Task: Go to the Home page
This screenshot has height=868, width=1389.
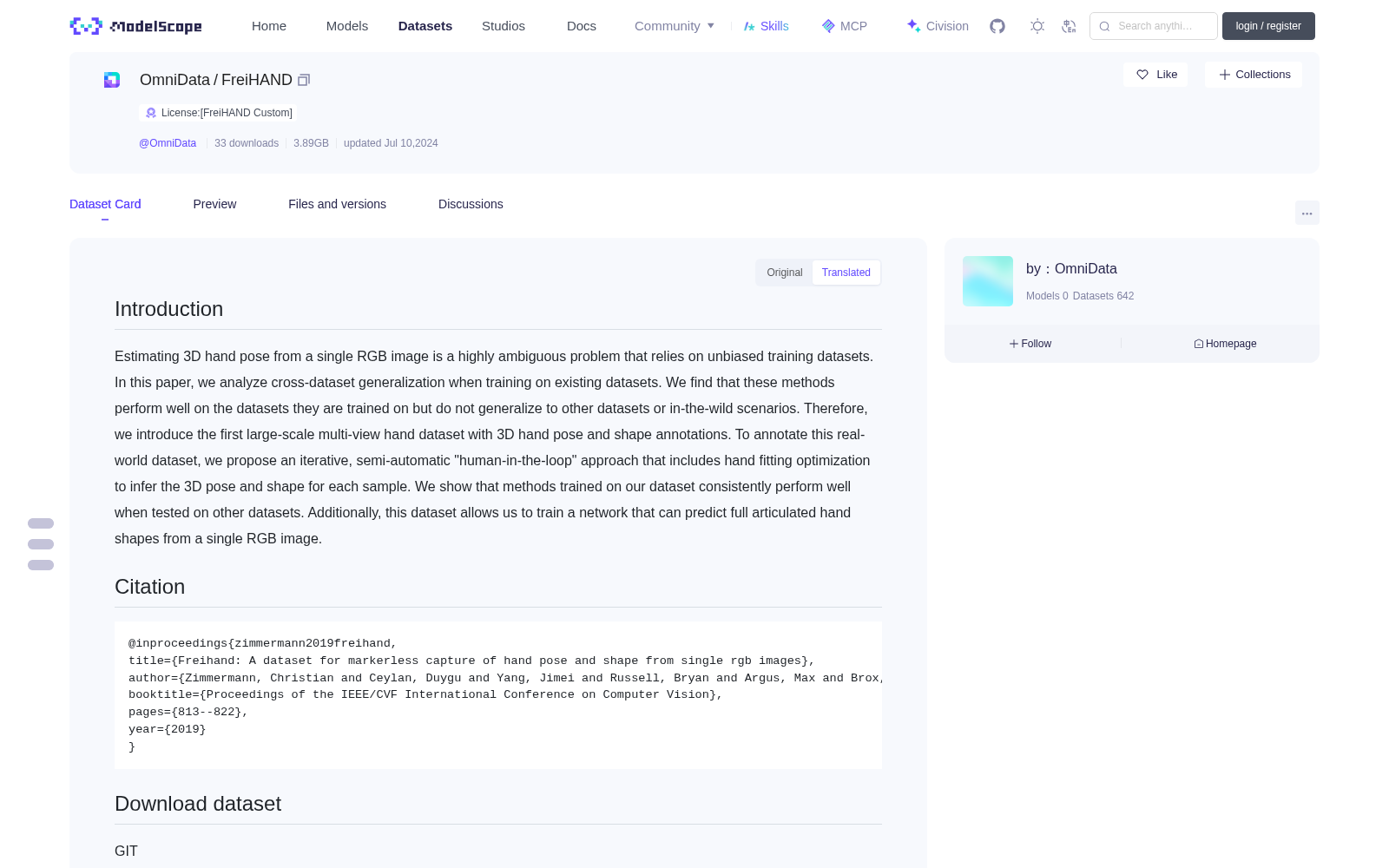Action: [269, 26]
